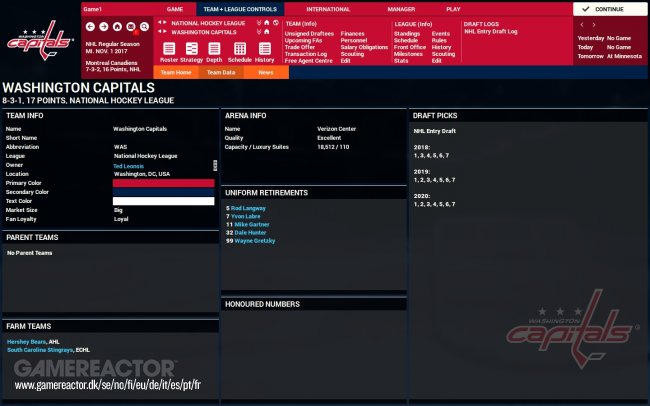Expand the National Hockey League dropdown chevron
The width and height of the screenshot is (650, 406).
259,23
